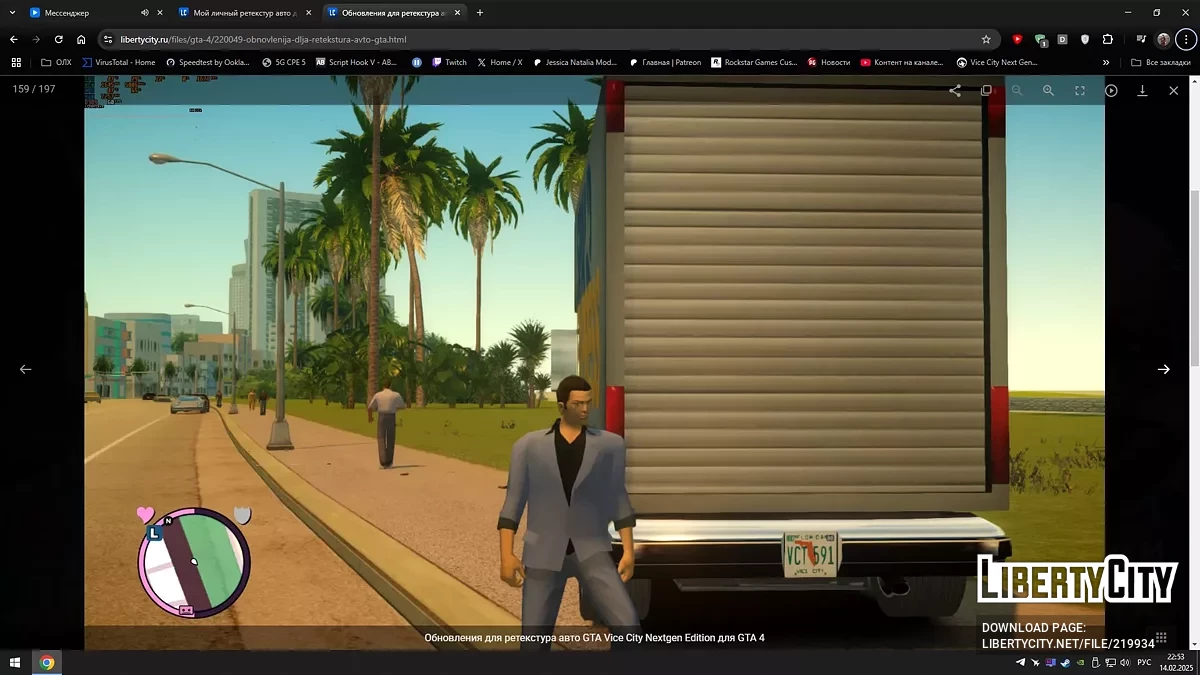Download the current gallery image
The width and height of the screenshot is (1200, 675).
(1142, 90)
